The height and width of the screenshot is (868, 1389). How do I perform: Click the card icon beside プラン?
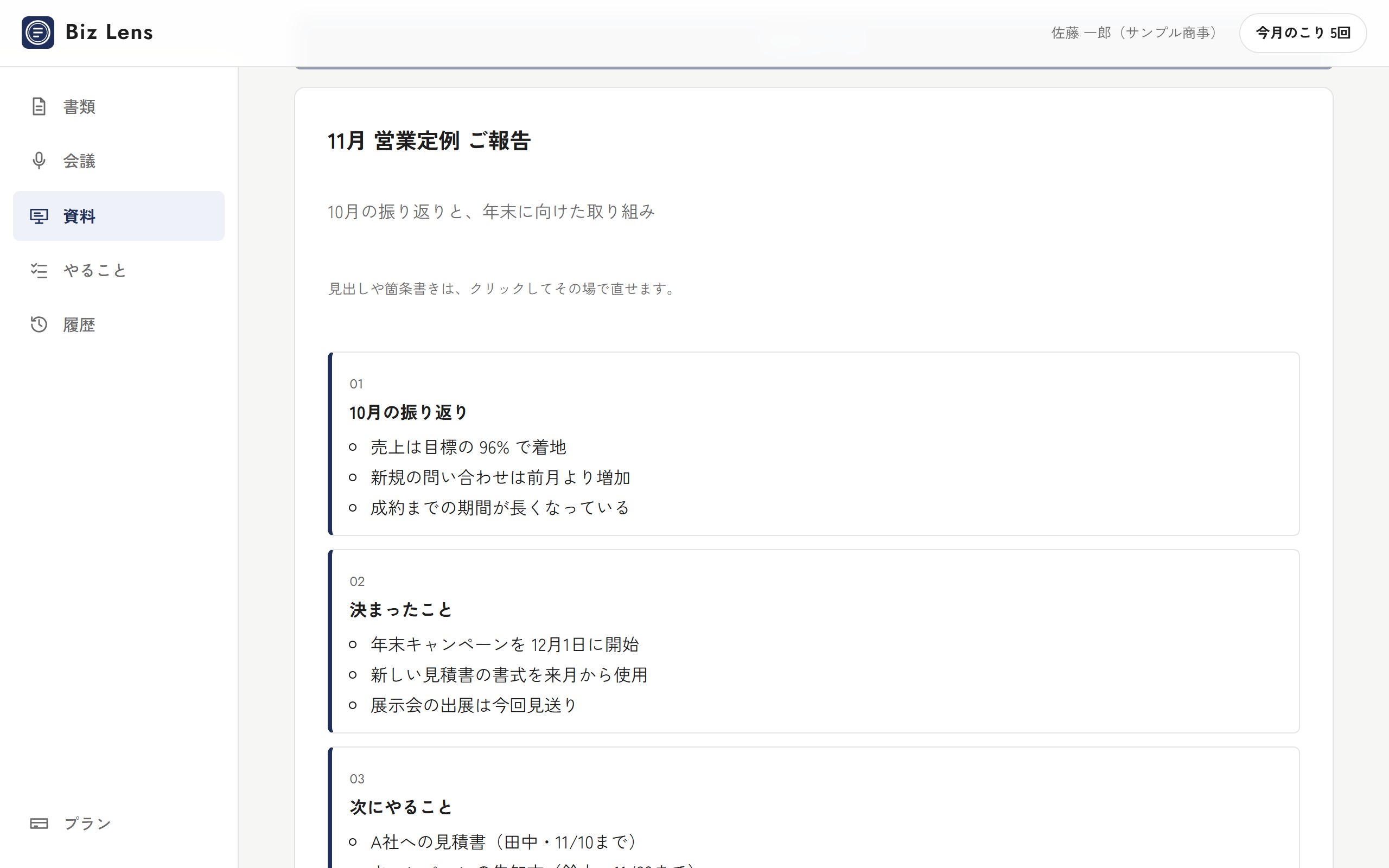tap(39, 823)
